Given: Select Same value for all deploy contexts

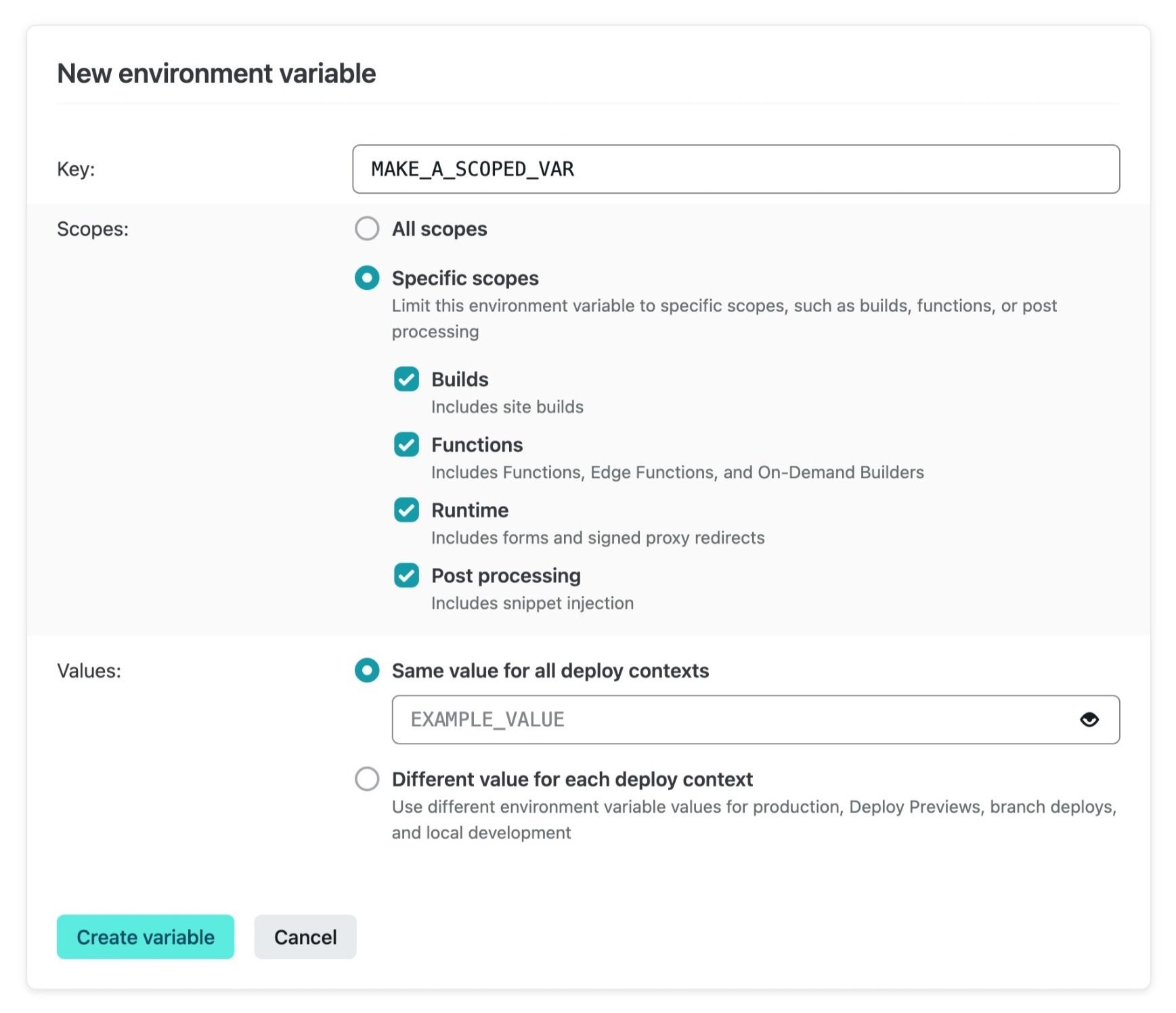Looking at the screenshot, I should (x=367, y=670).
